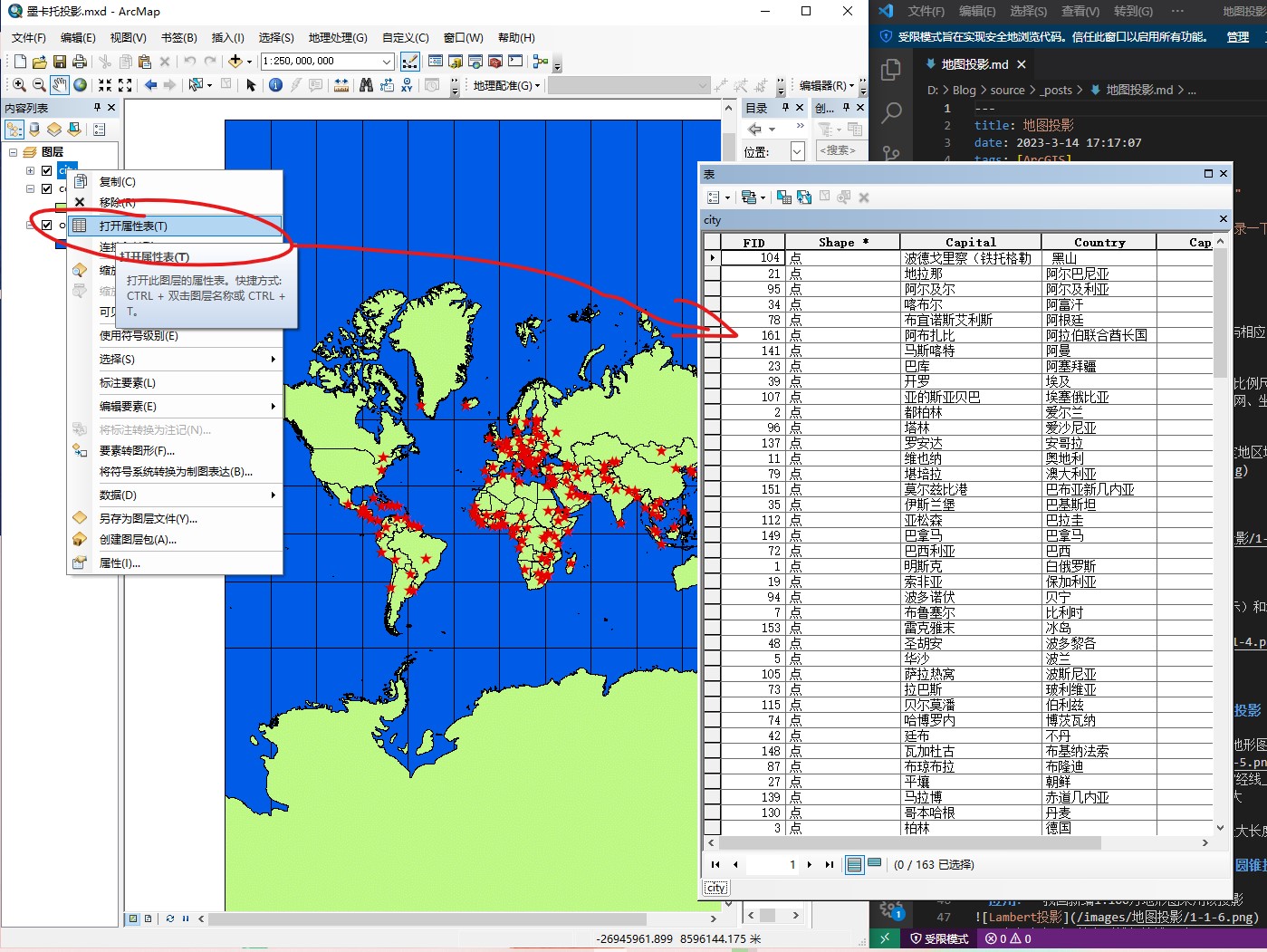Open the 地理处理(G) menu
1267x952 pixels.
pos(337,38)
